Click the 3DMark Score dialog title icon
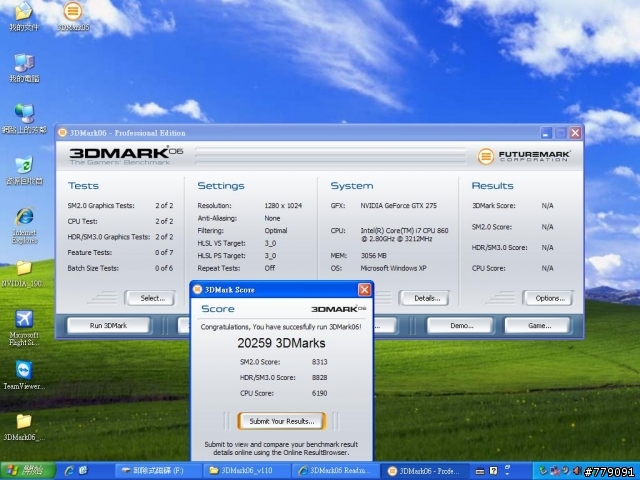The width and height of the screenshot is (640, 480). coord(198,289)
